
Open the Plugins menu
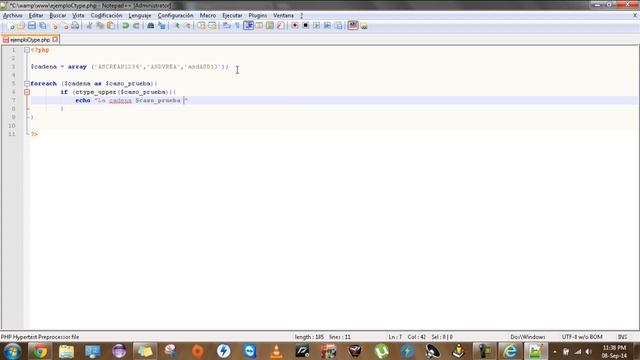[258, 16]
